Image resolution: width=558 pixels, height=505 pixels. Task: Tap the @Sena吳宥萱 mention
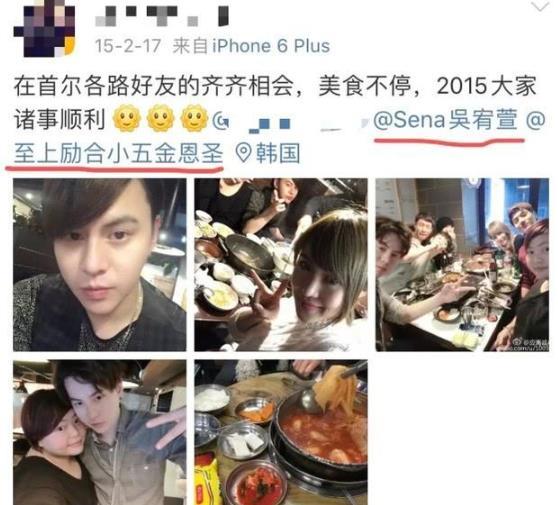click(x=445, y=120)
